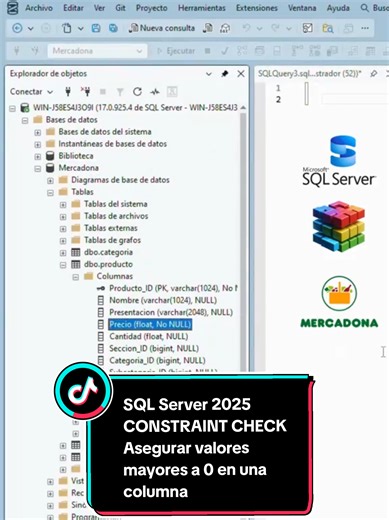
Task: Expand the dbo.categoria table node
Action: pos(63,253)
